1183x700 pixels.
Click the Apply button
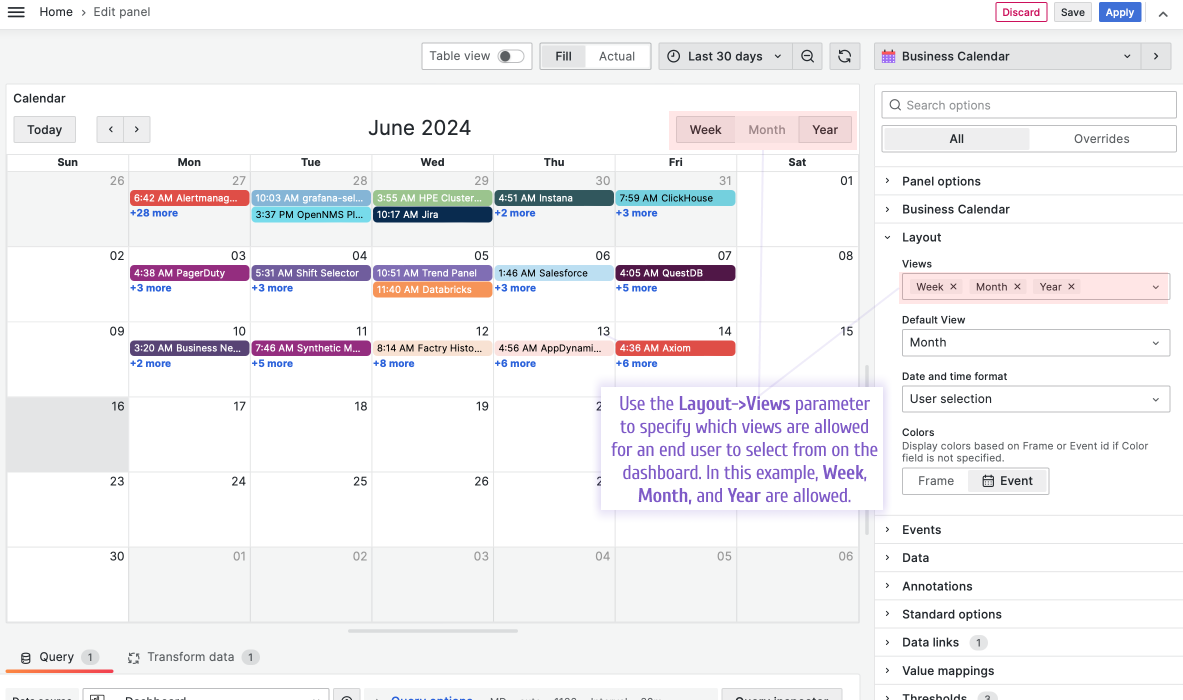tap(1119, 12)
